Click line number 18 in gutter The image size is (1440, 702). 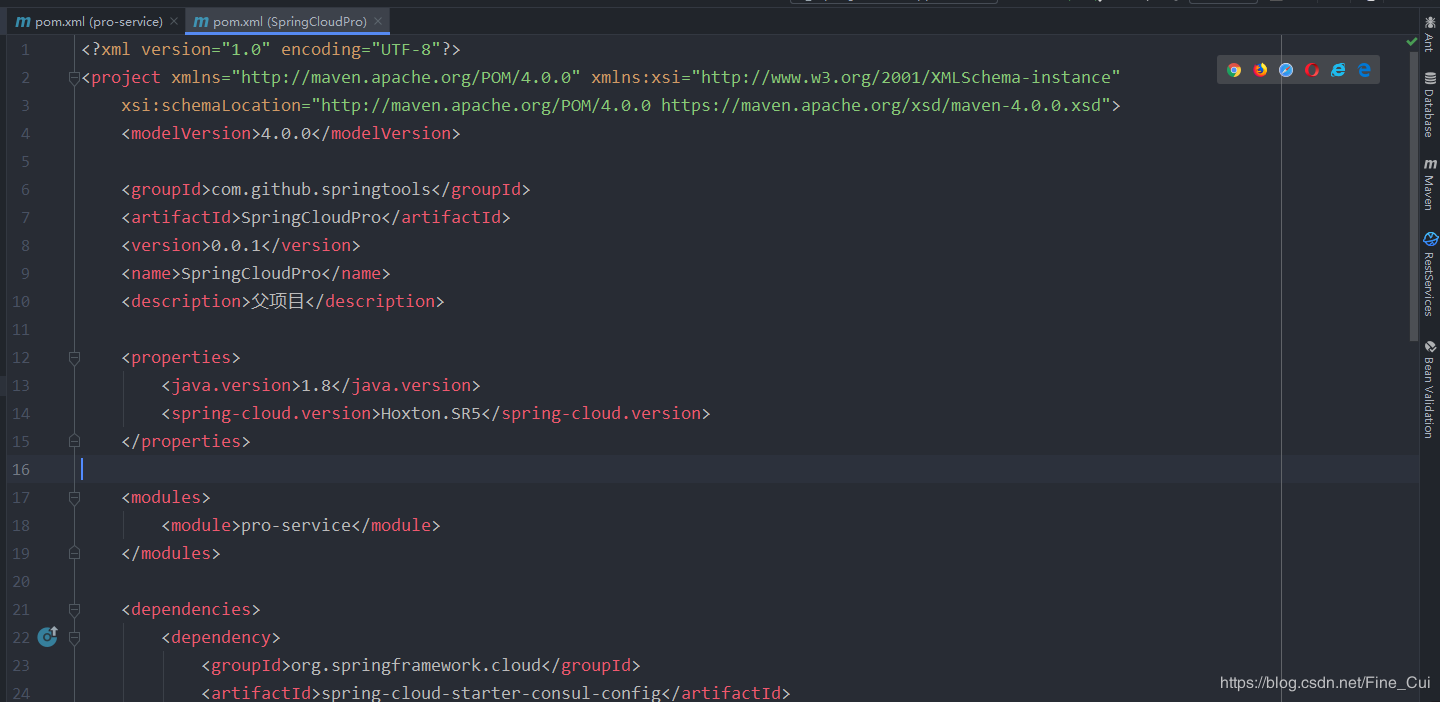point(21,525)
